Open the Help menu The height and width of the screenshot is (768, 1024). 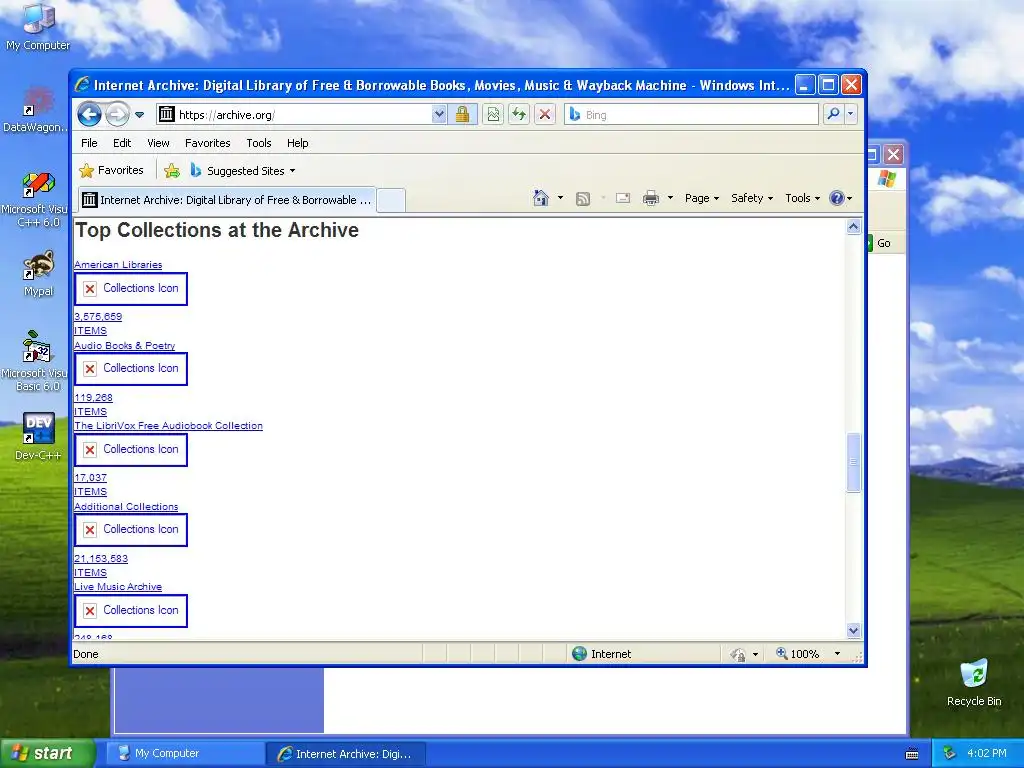297,143
